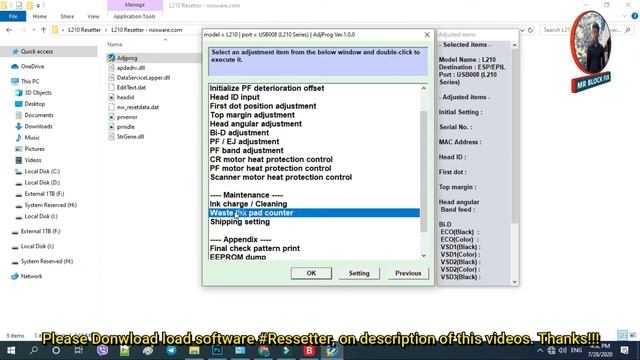Open Network in sidebar
This screenshot has width=640, height=360.
(x=31, y=276)
